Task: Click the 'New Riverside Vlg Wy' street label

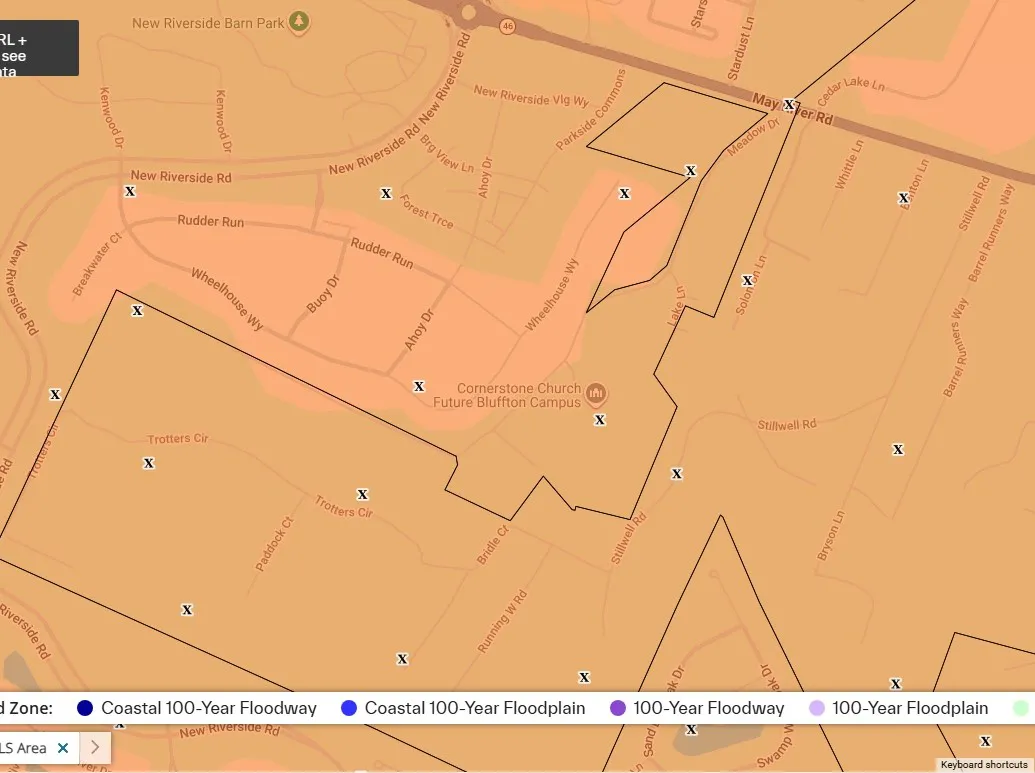Action: coord(531,96)
